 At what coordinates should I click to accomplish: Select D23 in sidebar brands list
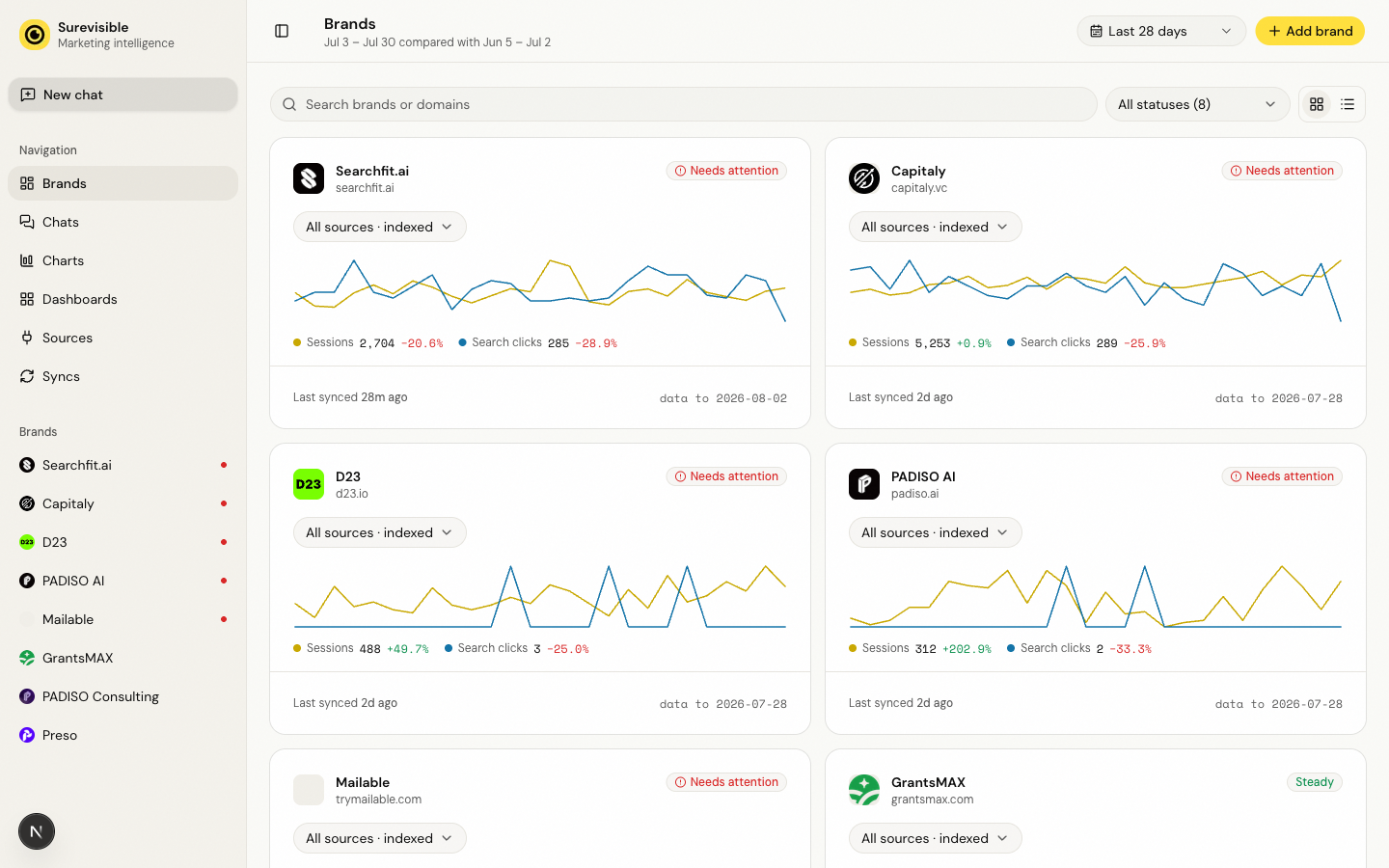tap(123, 542)
